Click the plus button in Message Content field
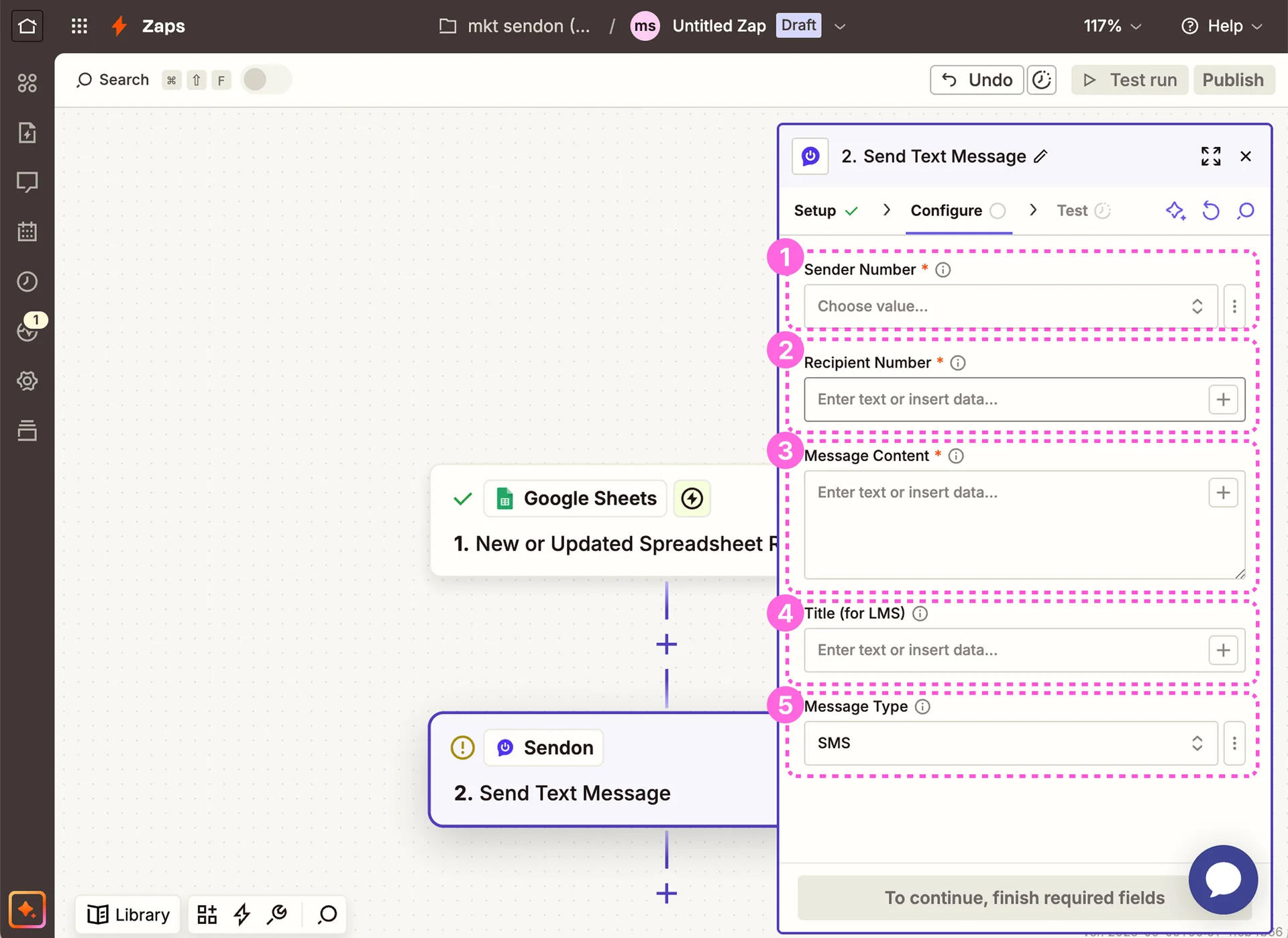 tap(1222, 493)
